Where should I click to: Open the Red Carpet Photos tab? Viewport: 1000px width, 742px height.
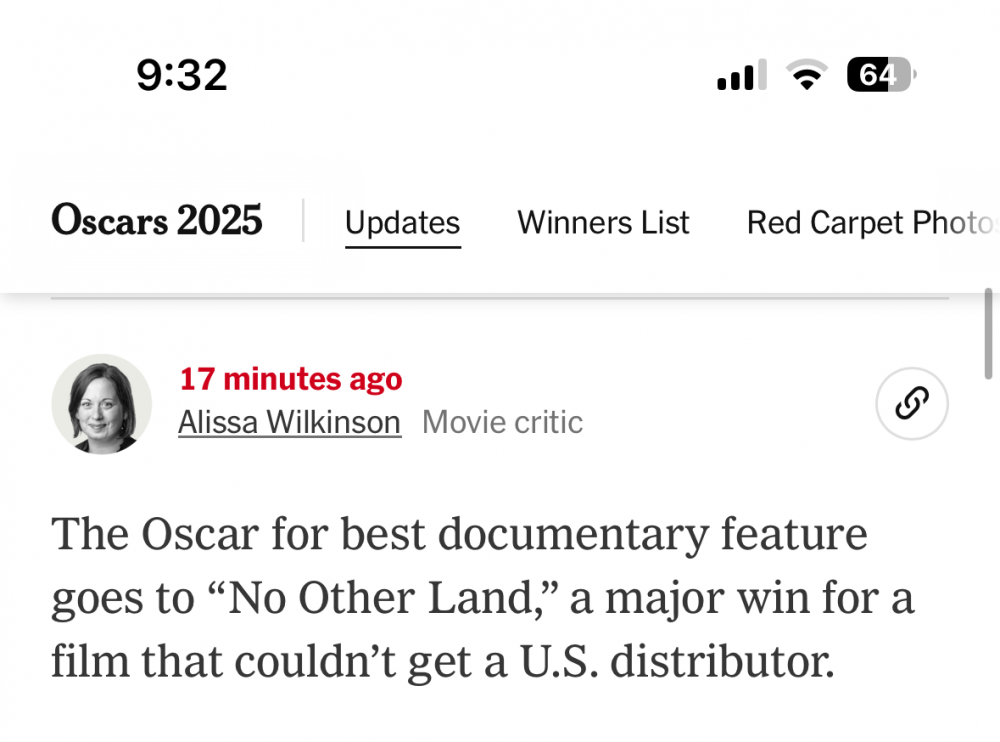(870, 222)
